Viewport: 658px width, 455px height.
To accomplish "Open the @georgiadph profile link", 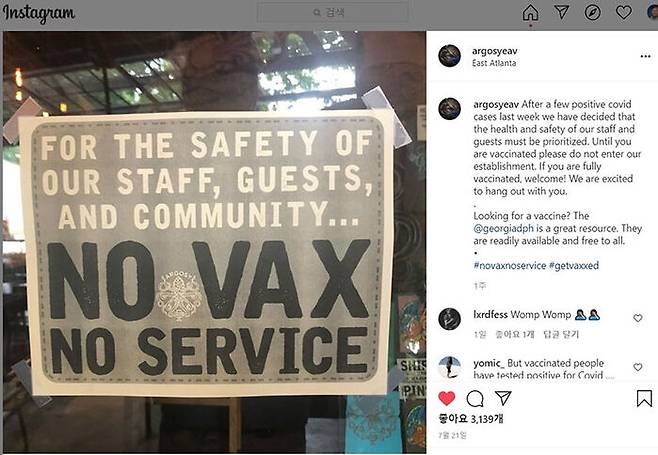I will tap(503, 228).
